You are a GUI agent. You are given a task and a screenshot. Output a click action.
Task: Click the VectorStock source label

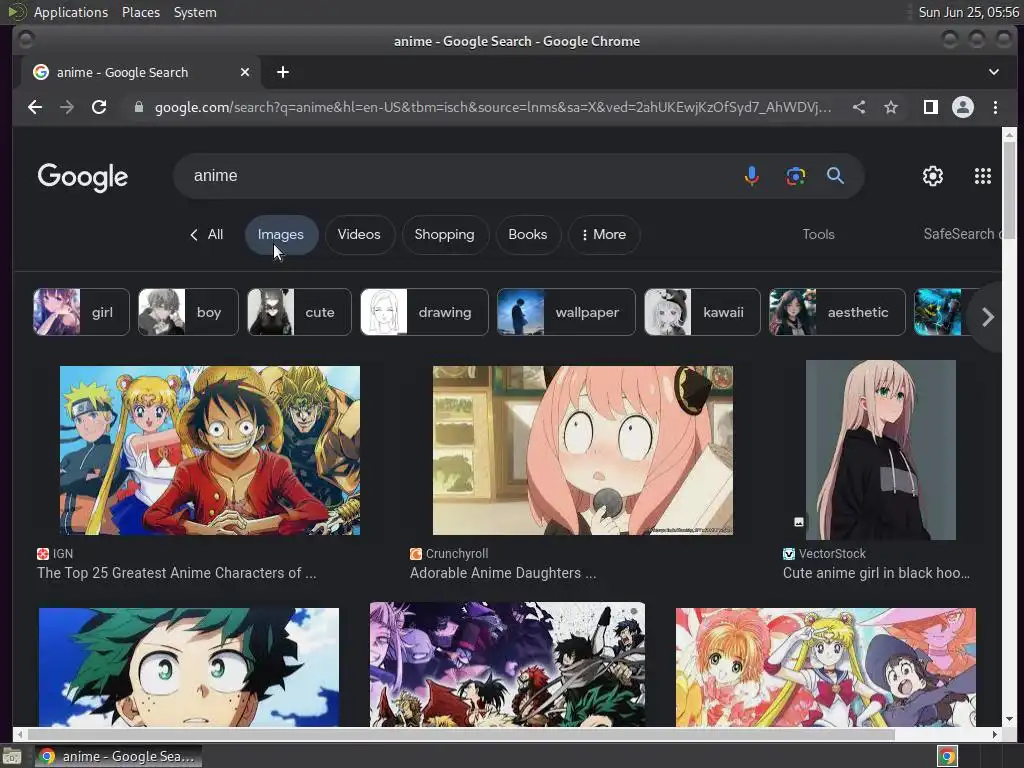tap(832, 554)
